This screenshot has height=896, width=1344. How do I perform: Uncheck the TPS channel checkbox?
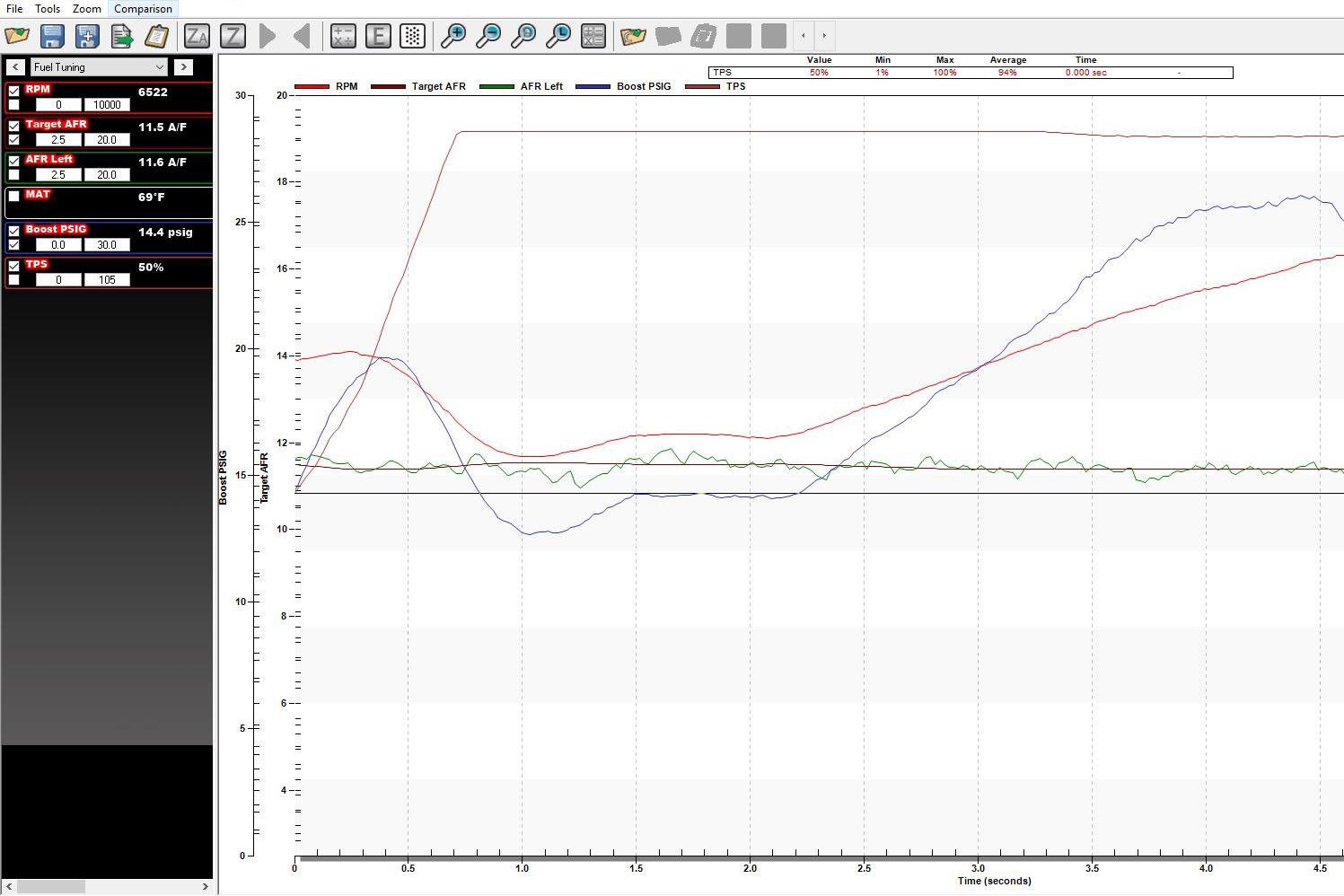13,266
